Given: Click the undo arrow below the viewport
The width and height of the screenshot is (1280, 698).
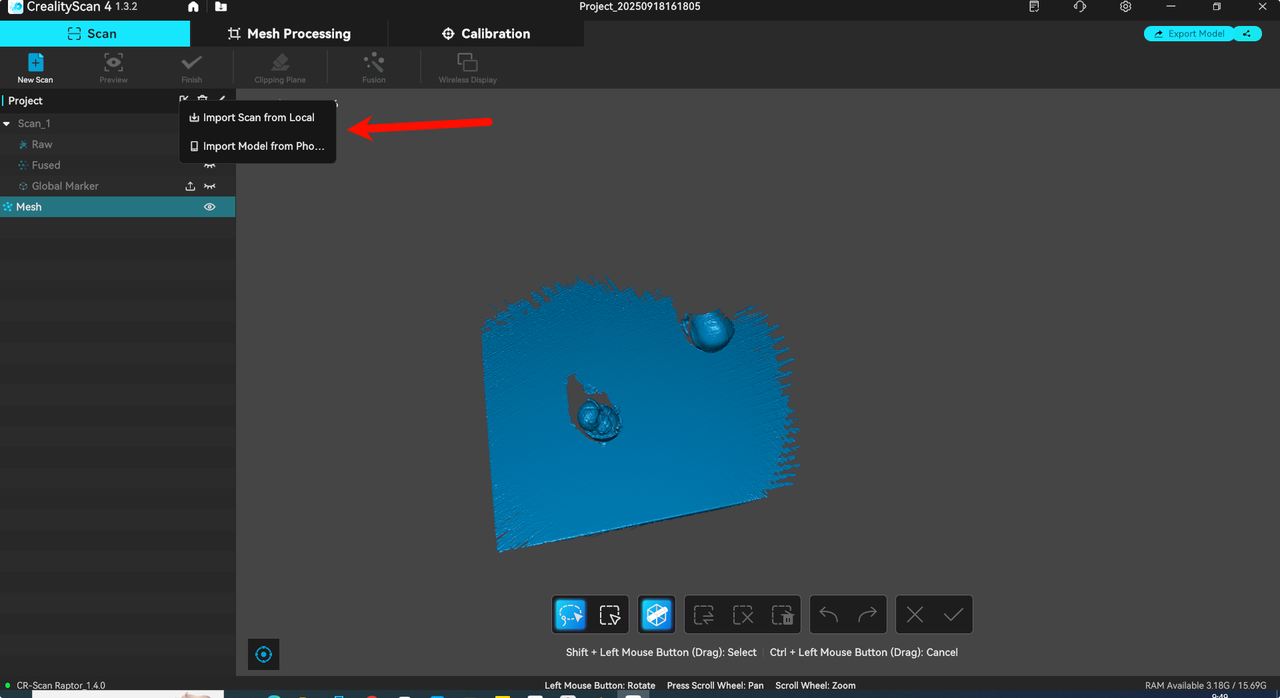Looking at the screenshot, I should [828, 614].
